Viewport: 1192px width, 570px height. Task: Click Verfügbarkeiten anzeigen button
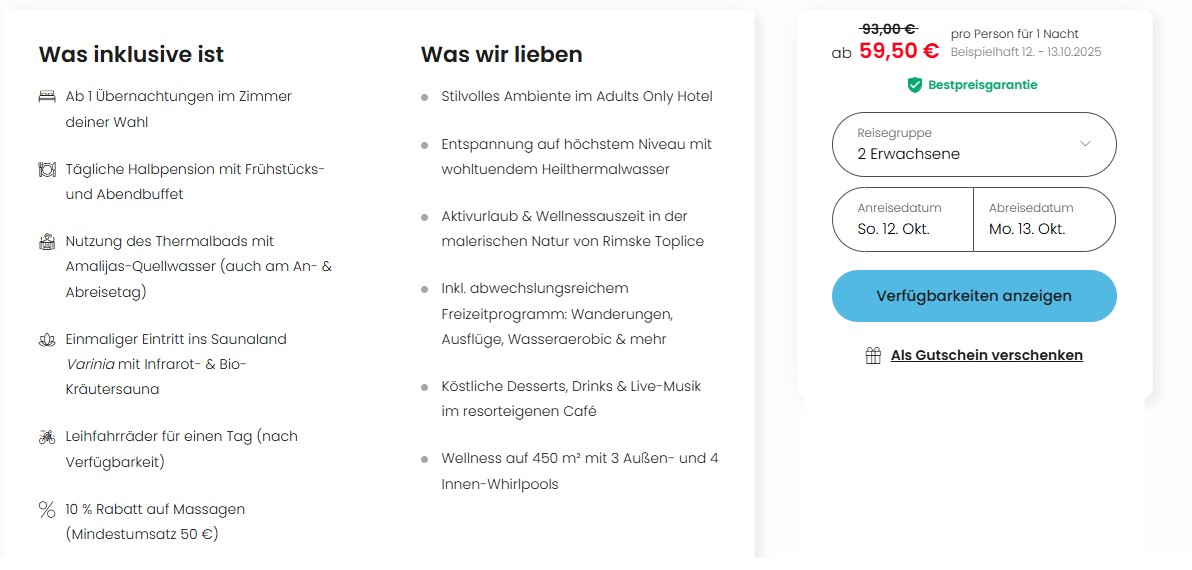pyautogui.click(x=973, y=296)
